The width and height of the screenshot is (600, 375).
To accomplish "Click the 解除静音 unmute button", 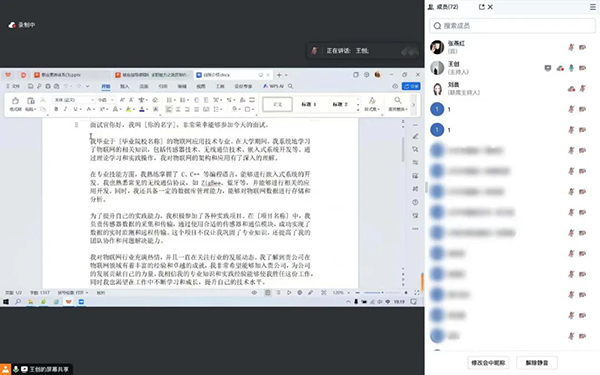I will pos(537,363).
